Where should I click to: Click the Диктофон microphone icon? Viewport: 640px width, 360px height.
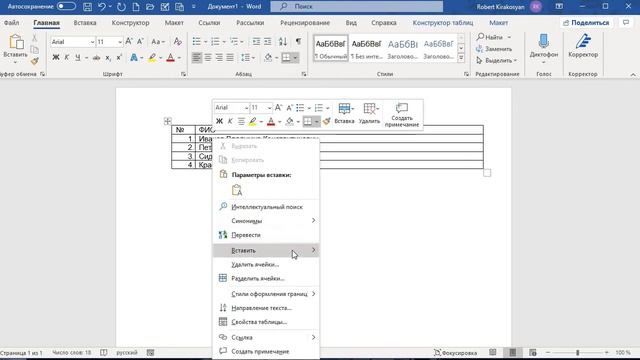[x=544, y=42]
